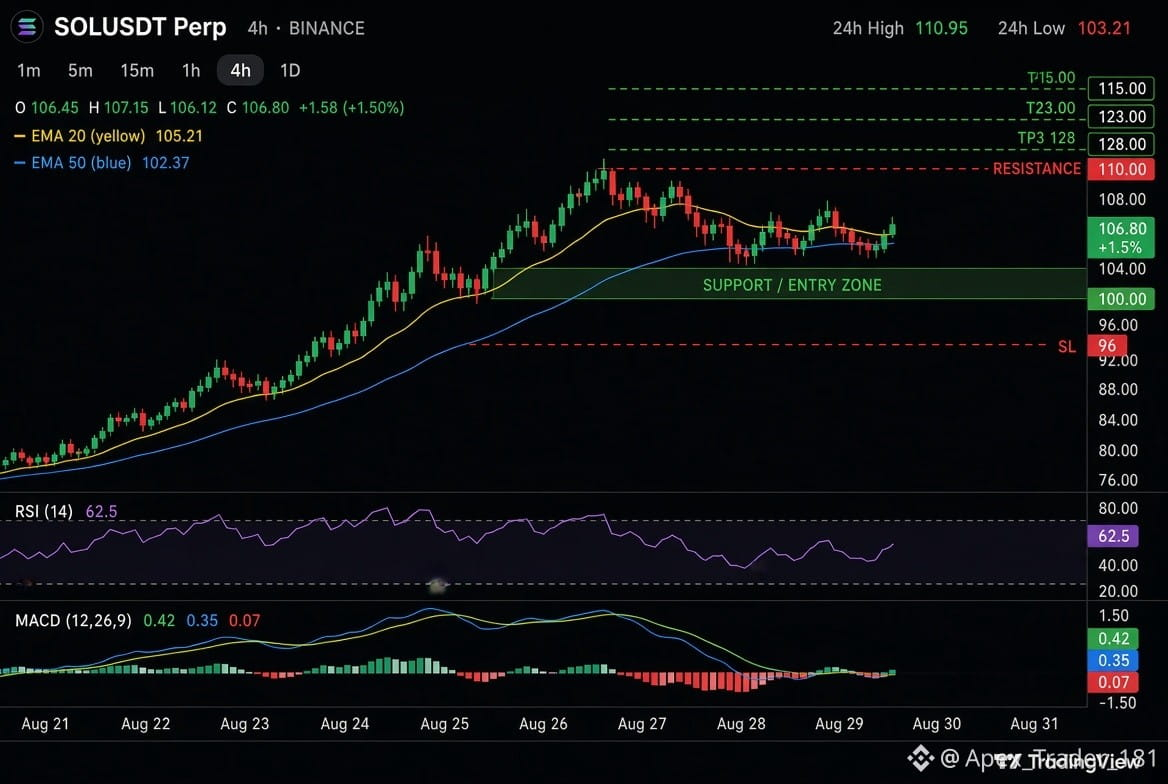1168x784 pixels.
Task: Click the red 110.00 resistance price tag
Action: (1121, 169)
